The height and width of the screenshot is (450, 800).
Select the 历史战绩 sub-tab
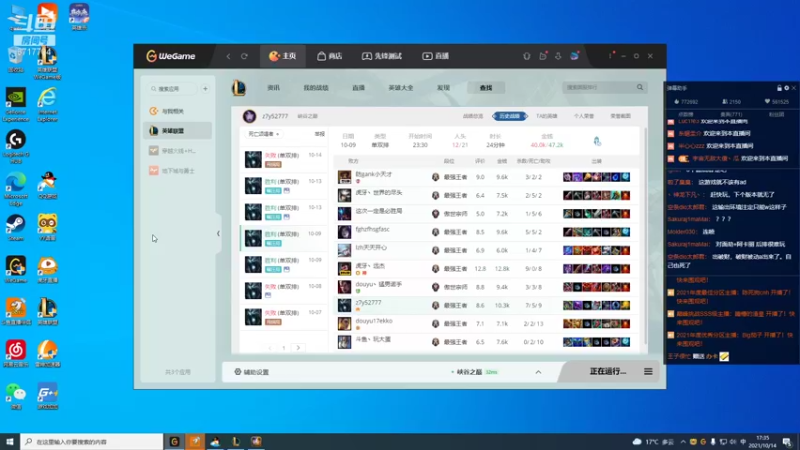point(509,116)
